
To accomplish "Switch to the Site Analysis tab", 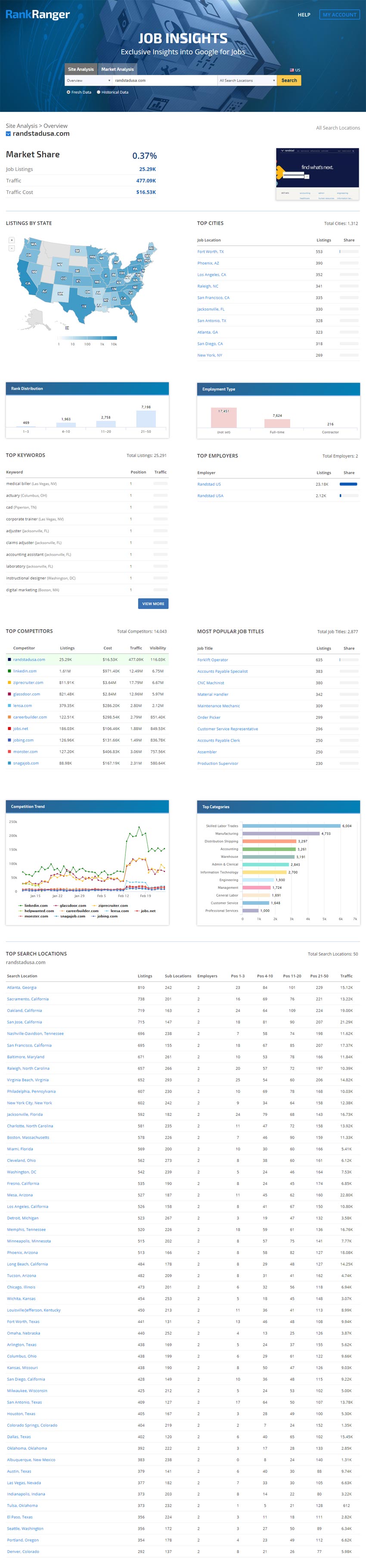I will tap(81, 69).
